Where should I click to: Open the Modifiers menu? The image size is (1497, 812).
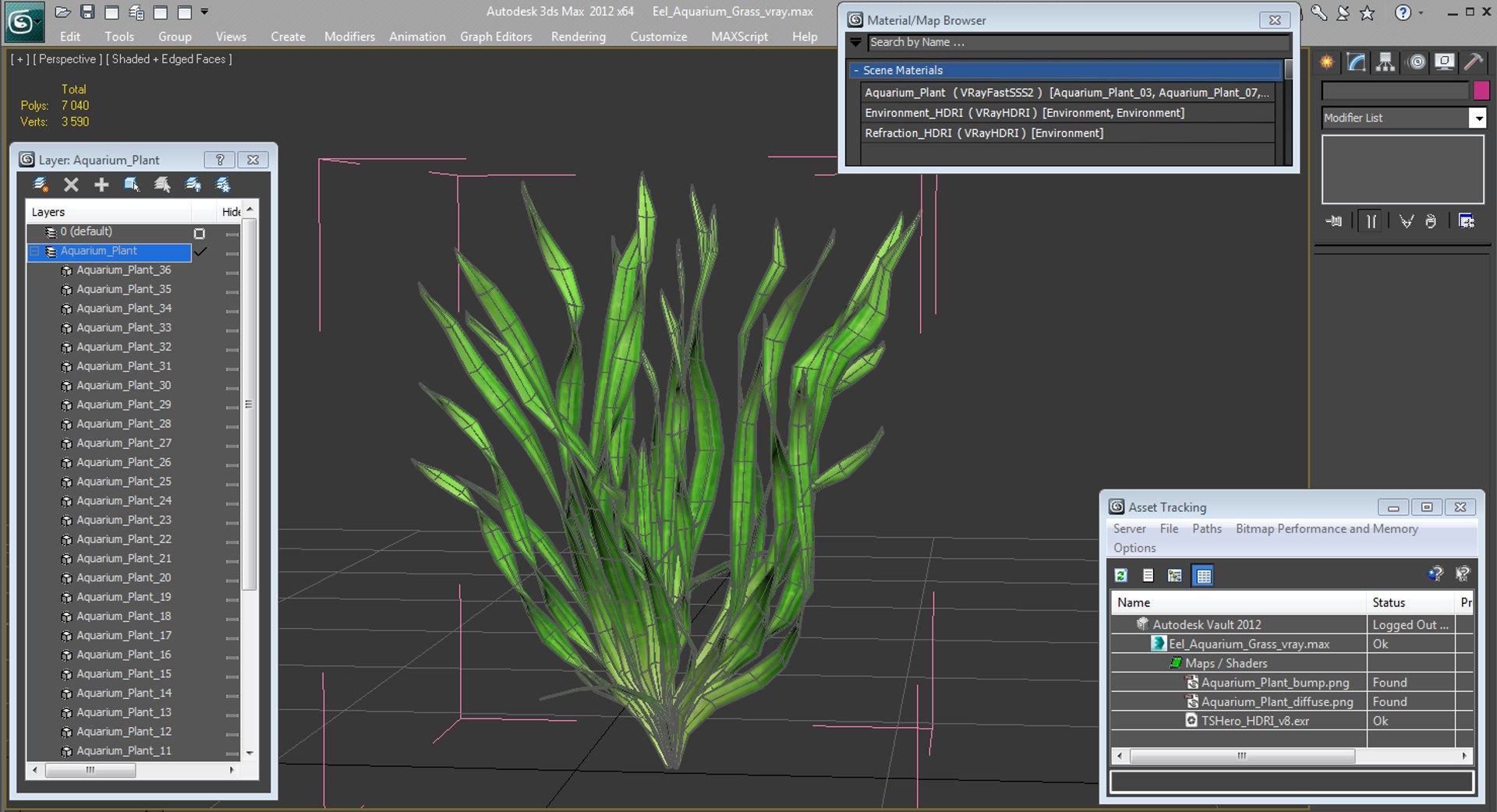[x=349, y=37]
